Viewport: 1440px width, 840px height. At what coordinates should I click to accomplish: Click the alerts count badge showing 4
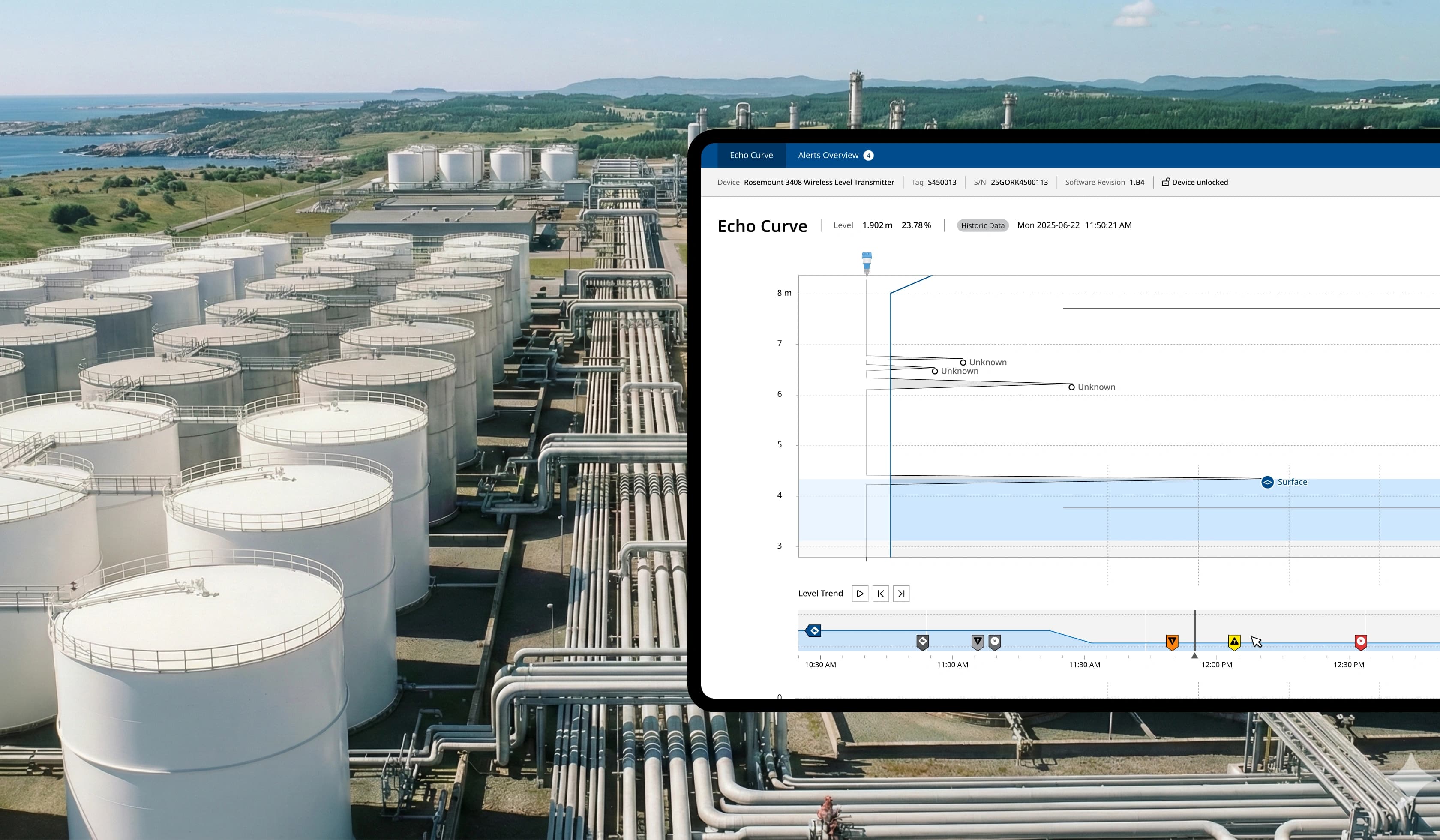(868, 156)
